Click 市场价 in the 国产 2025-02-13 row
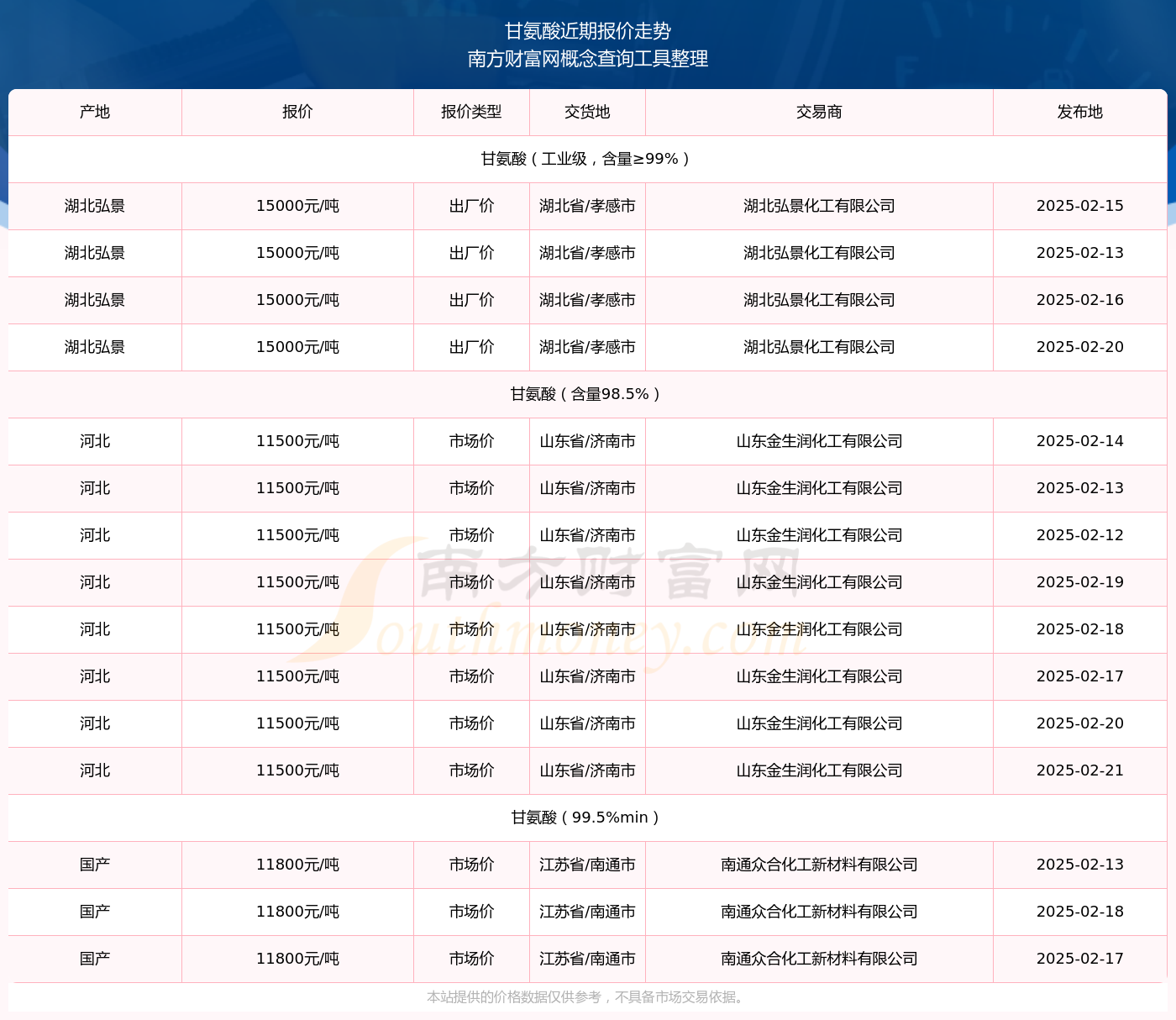Screen dimensions: 1176x1020 [x=471, y=865]
